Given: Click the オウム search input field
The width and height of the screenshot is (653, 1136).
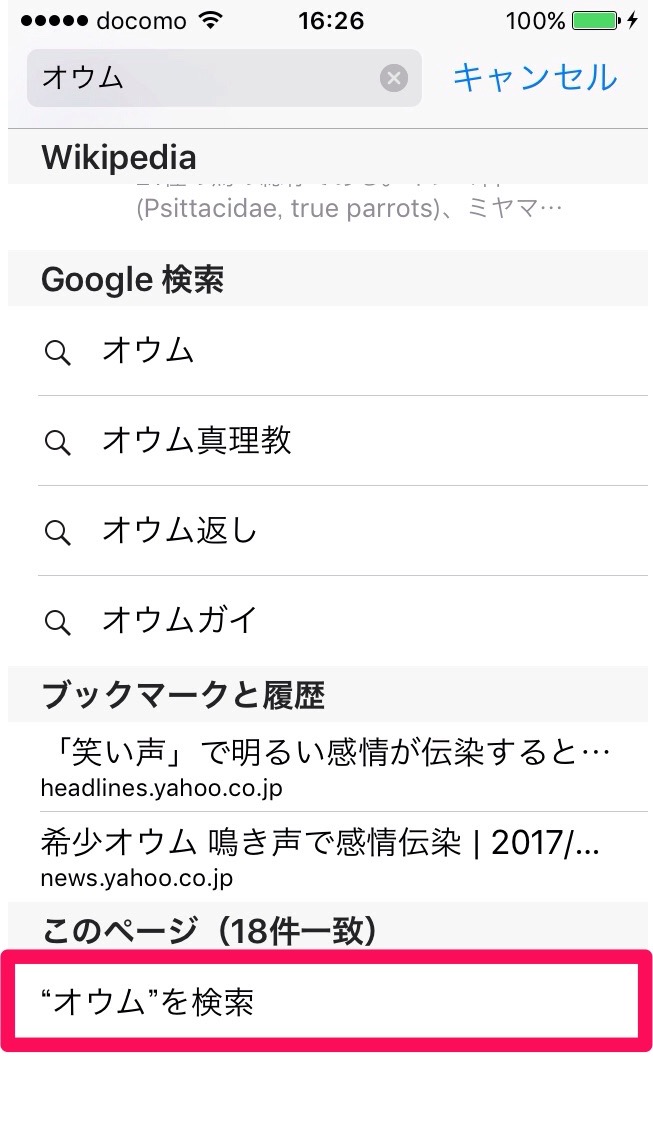Looking at the screenshot, I should 200,78.
